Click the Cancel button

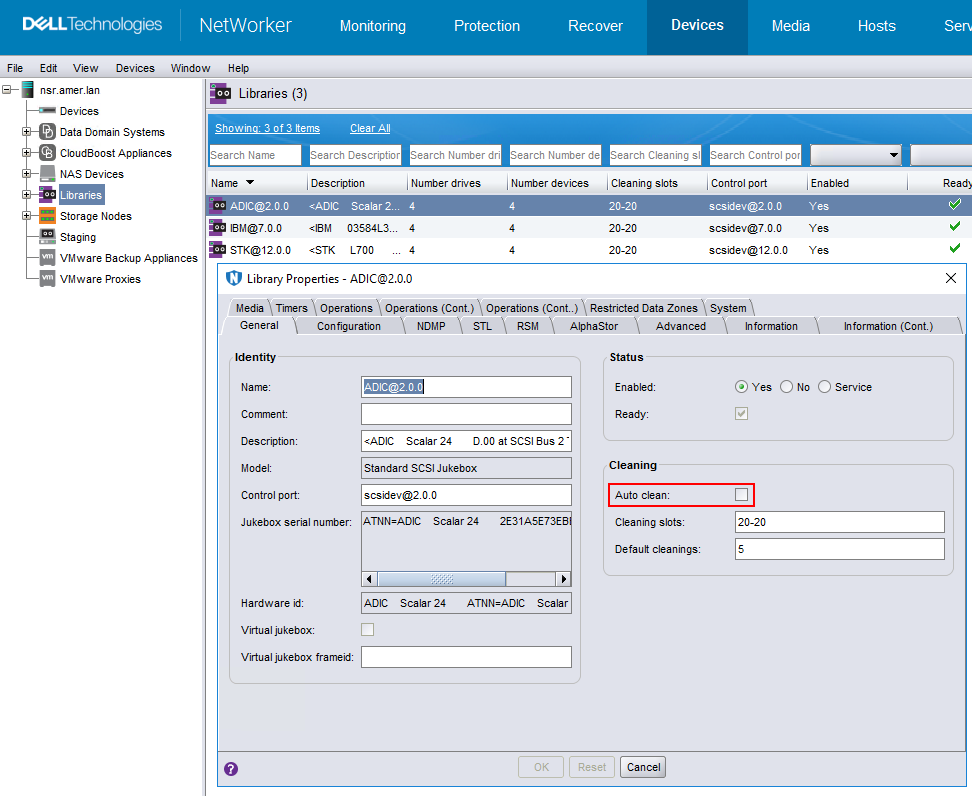coord(642,767)
